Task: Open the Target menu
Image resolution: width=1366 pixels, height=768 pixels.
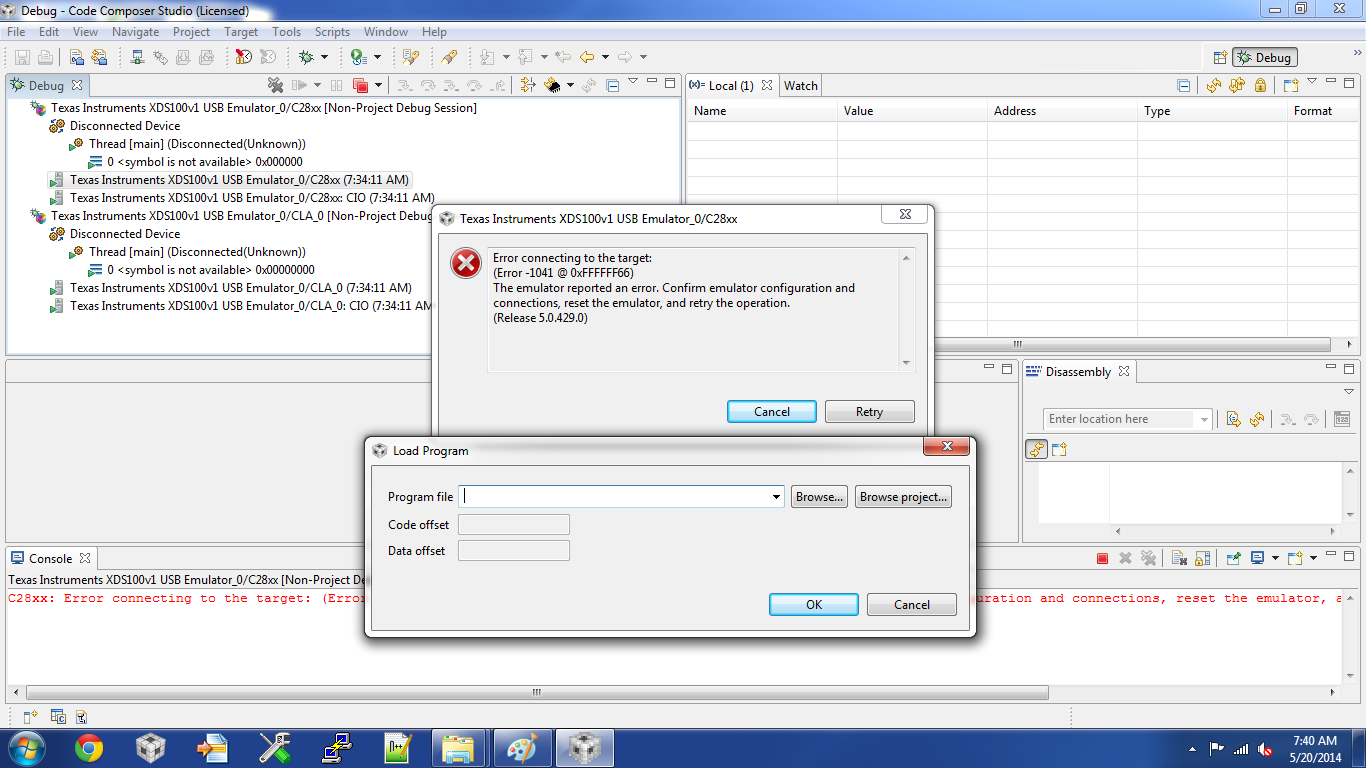Action: (241, 32)
